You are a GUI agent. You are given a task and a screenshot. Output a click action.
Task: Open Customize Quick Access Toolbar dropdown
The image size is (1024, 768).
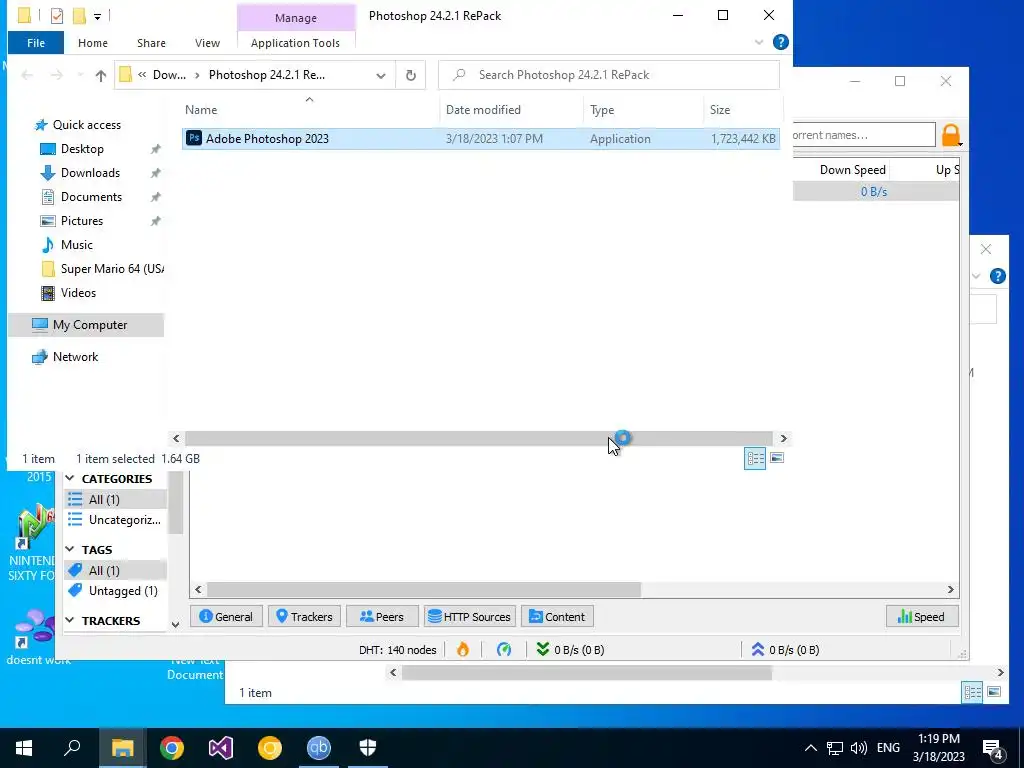tap(97, 16)
